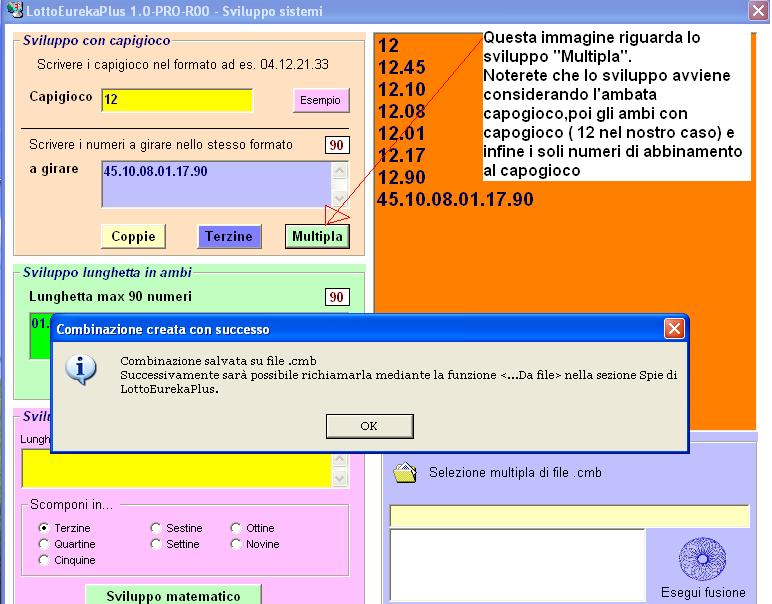The image size is (772, 604).
Task: Click the a girare numbers text area
Action: tap(217, 184)
